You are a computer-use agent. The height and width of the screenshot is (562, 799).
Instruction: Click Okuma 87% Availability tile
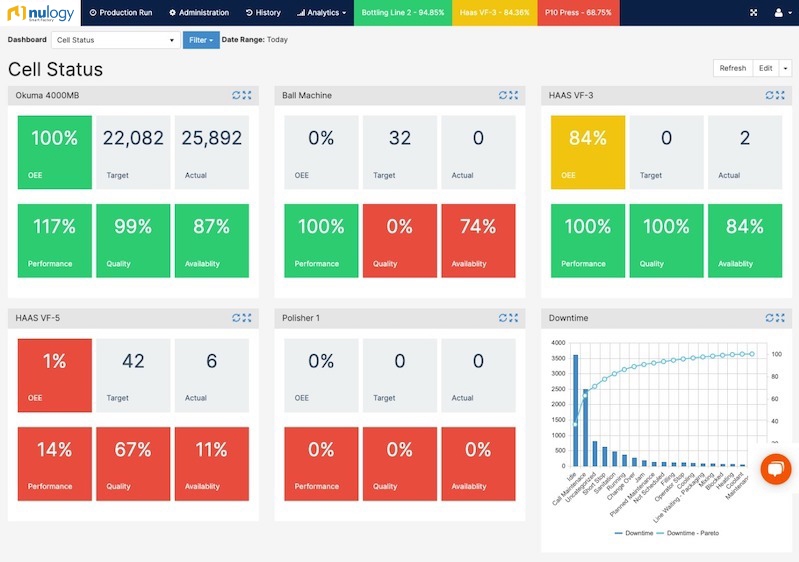coord(211,241)
